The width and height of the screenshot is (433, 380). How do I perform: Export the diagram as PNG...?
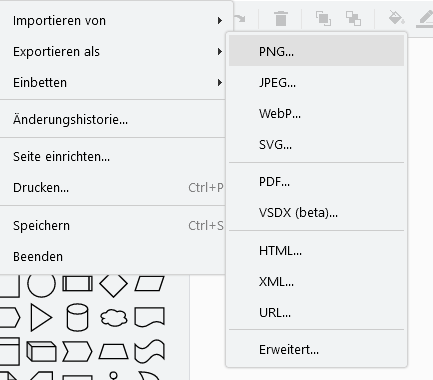pos(316,51)
